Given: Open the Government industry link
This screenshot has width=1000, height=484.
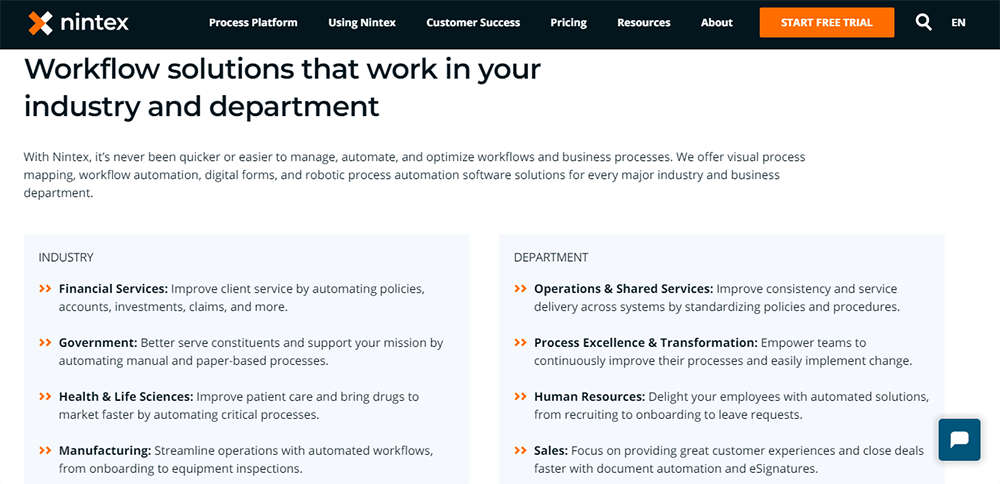Looking at the screenshot, I should pos(98,343).
